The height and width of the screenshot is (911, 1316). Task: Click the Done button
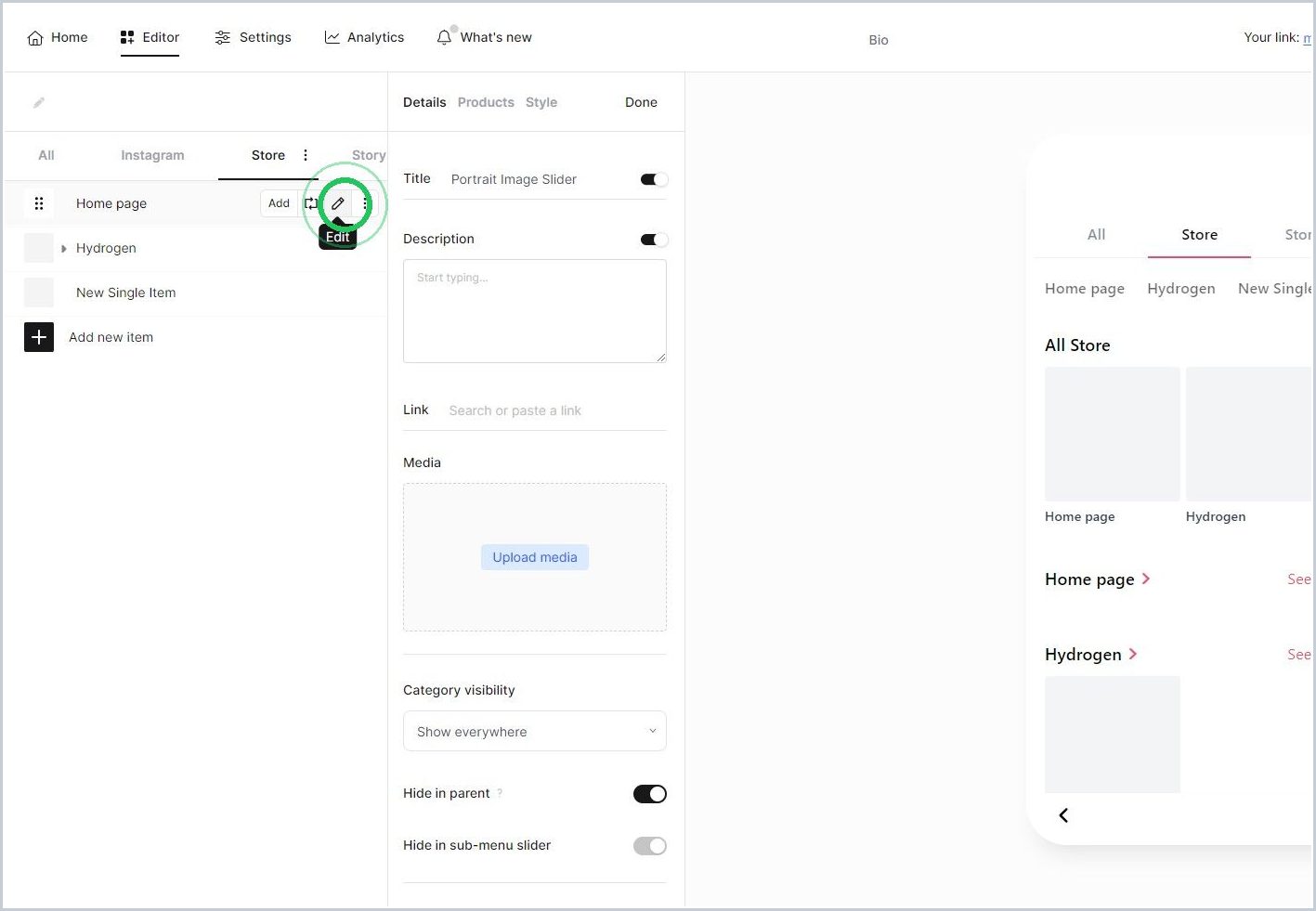tap(641, 102)
